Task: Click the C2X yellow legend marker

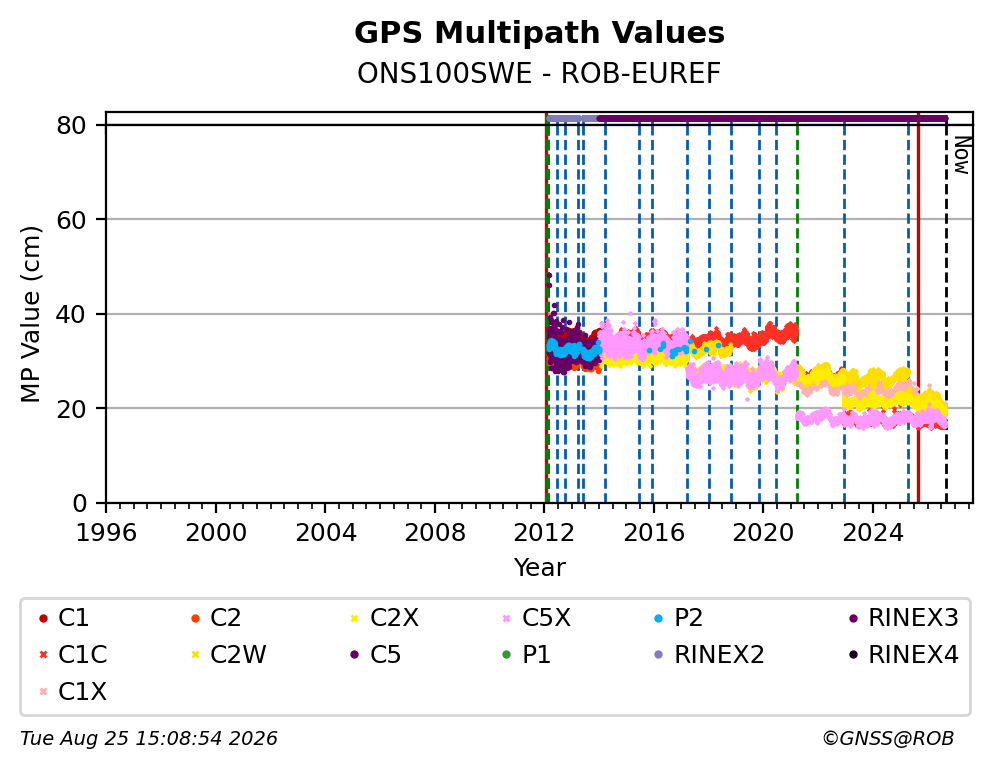Action: tap(354, 618)
